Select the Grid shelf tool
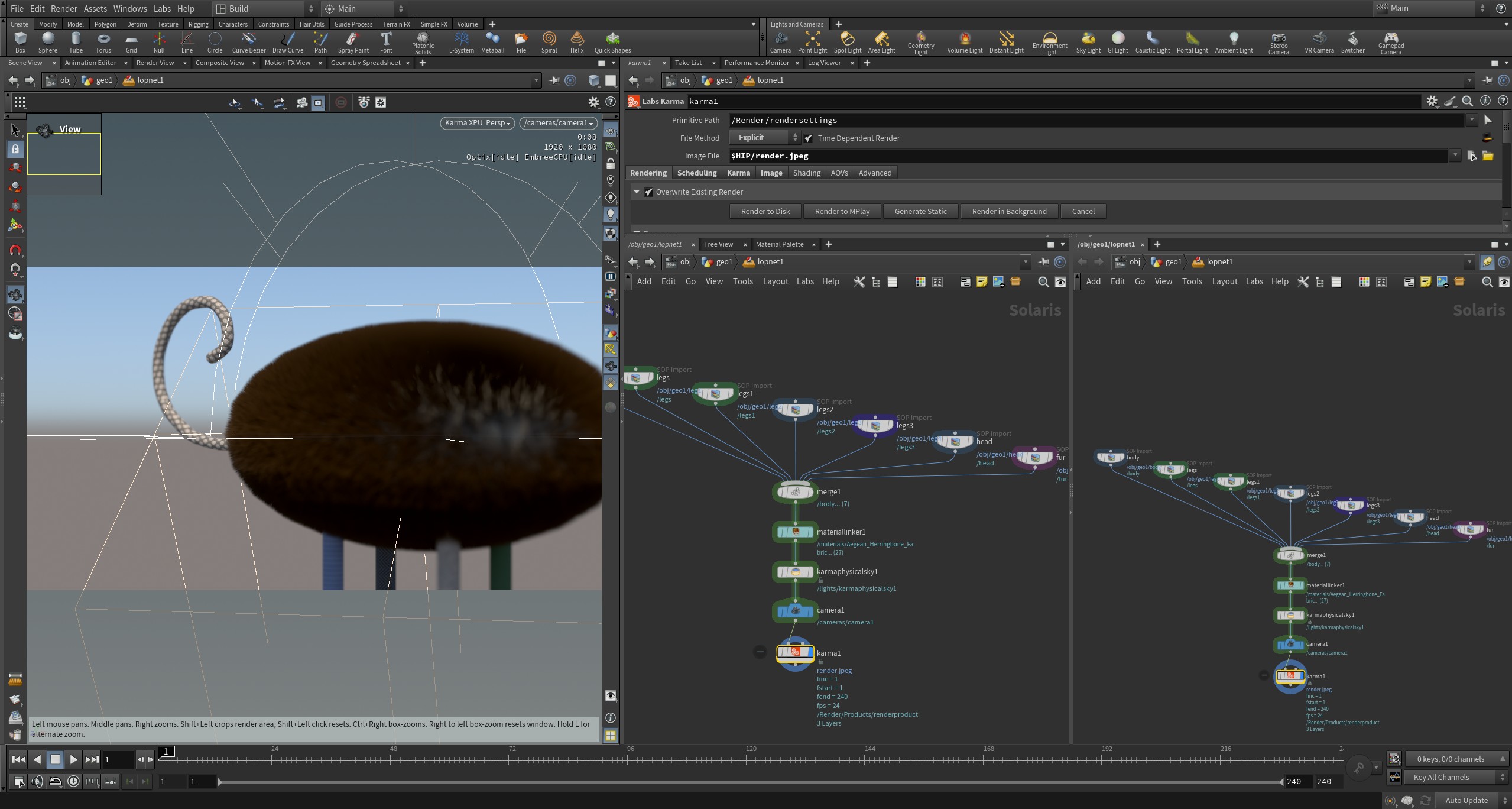The height and width of the screenshot is (809, 1512). click(131, 42)
